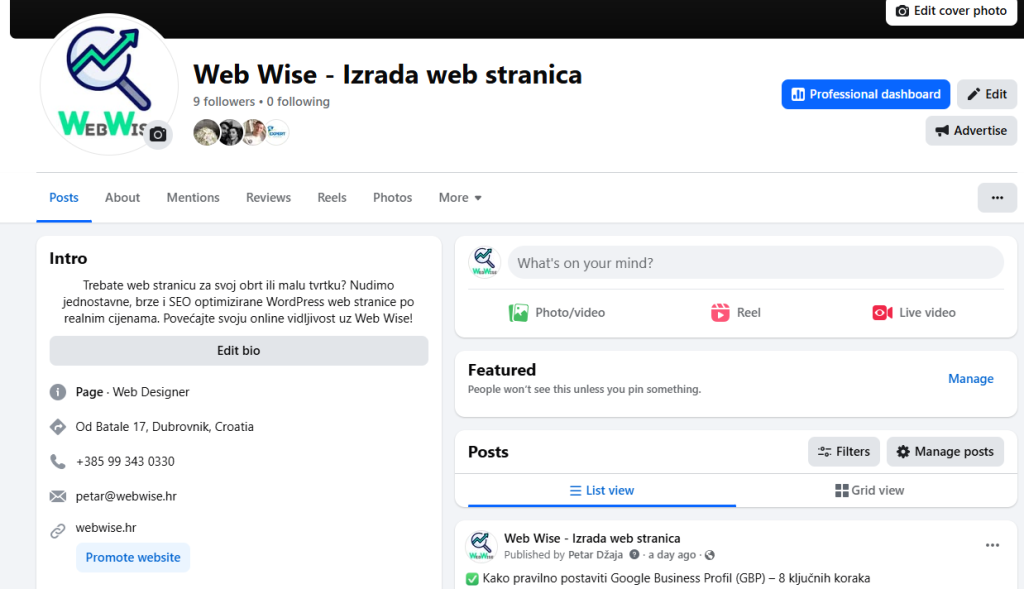This screenshot has width=1024, height=589.
Task: Open the fourth follower avatar
Action: point(277,133)
